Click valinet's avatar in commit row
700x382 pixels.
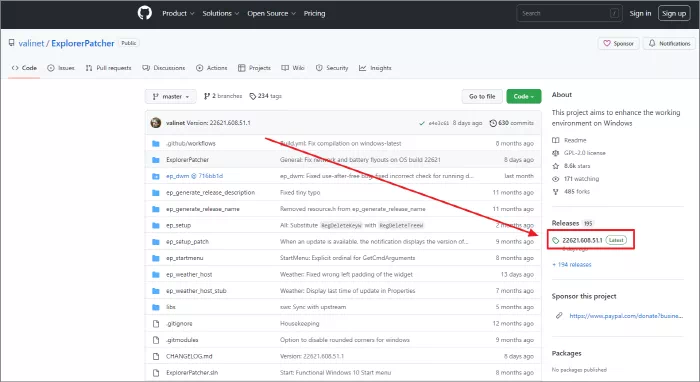coord(156,123)
